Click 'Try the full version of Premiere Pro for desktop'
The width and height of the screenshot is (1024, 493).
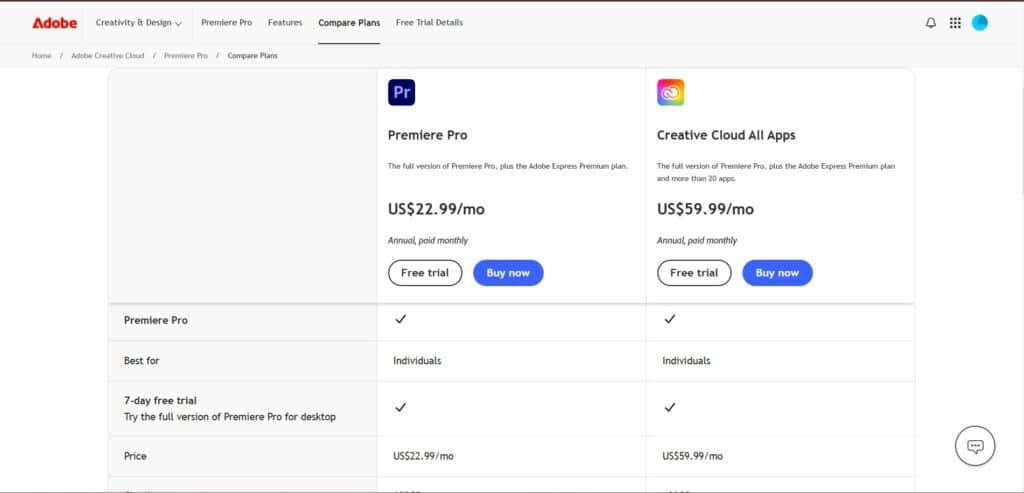pos(230,417)
